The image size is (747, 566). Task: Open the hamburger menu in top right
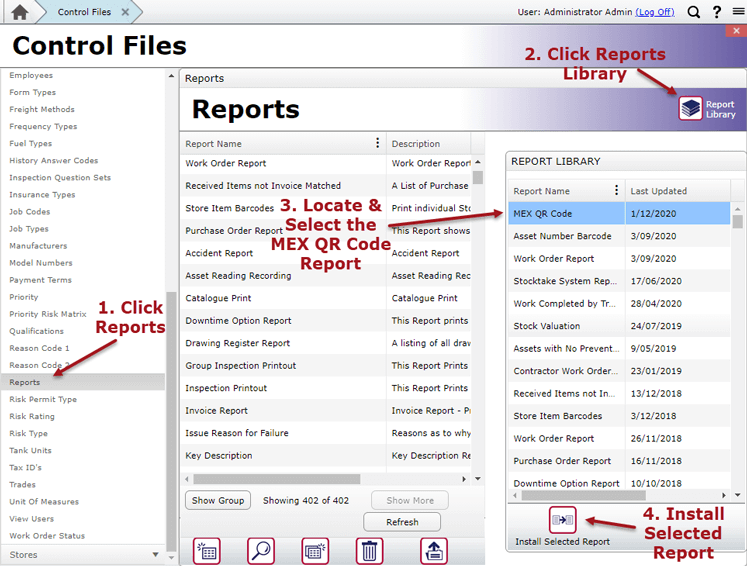(736, 12)
